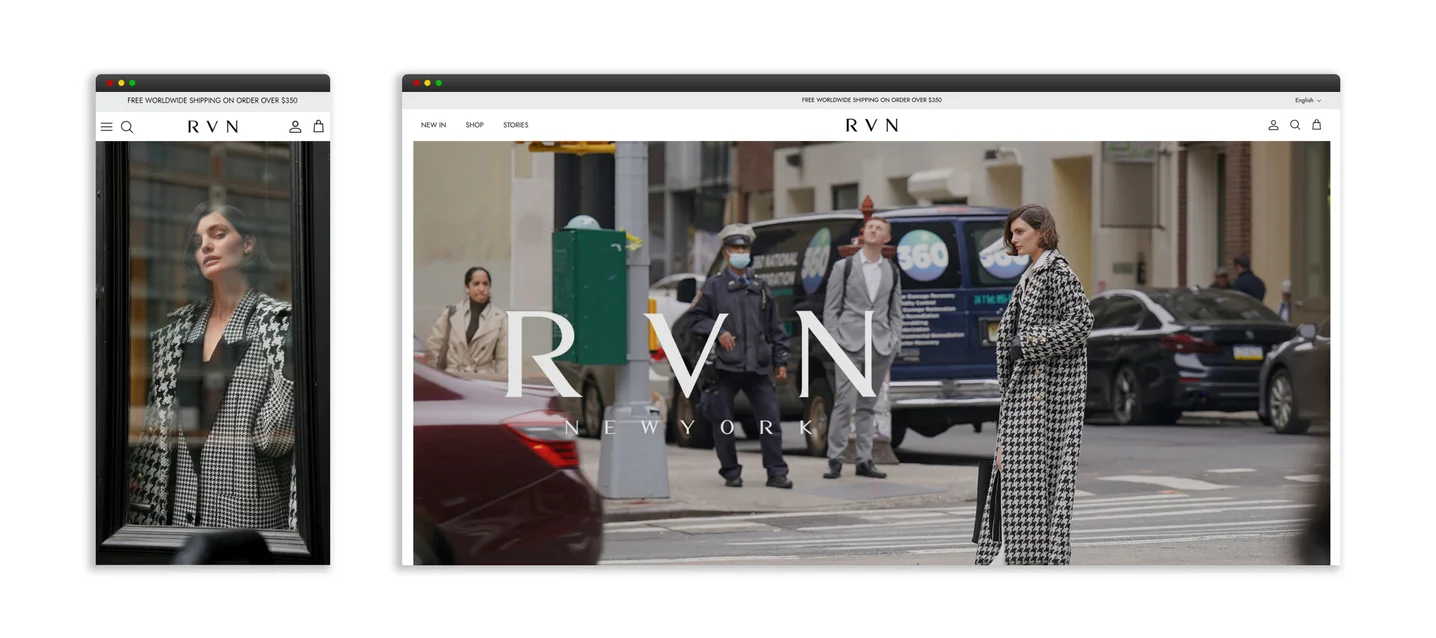Image resolution: width=1436 pixels, height=638 pixels.
Task: Open the NEW IN menu item
Action: tap(433, 125)
